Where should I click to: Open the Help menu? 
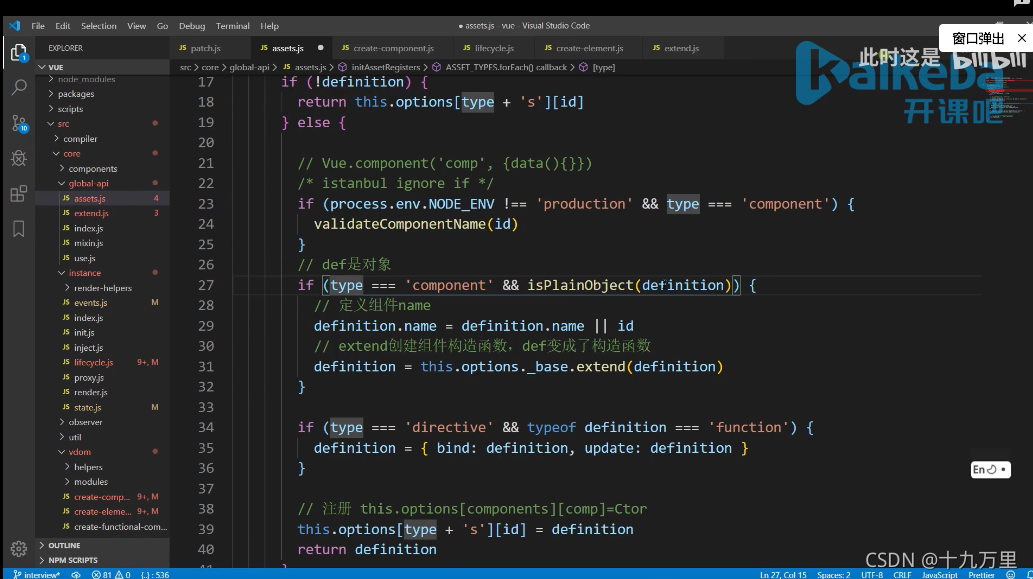pyautogui.click(x=269, y=26)
